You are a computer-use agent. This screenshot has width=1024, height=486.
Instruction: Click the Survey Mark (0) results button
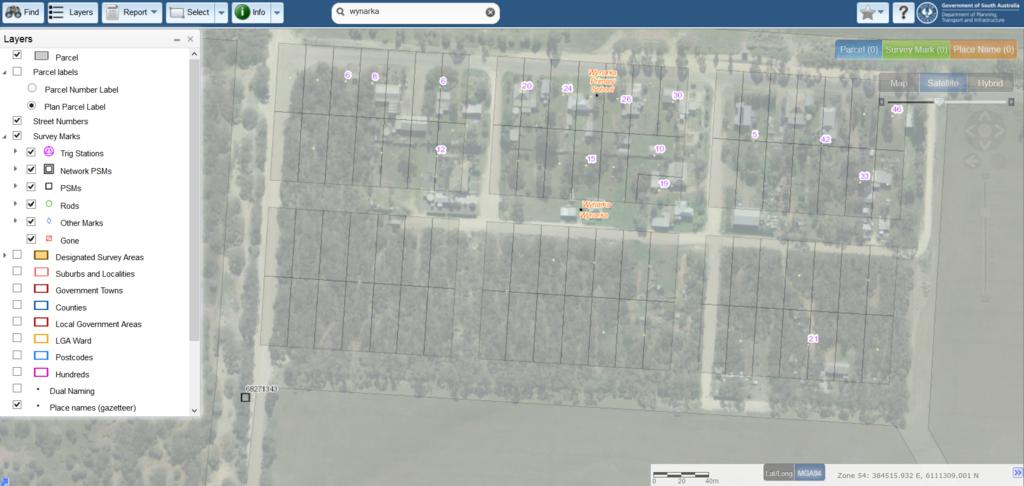click(x=915, y=49)
